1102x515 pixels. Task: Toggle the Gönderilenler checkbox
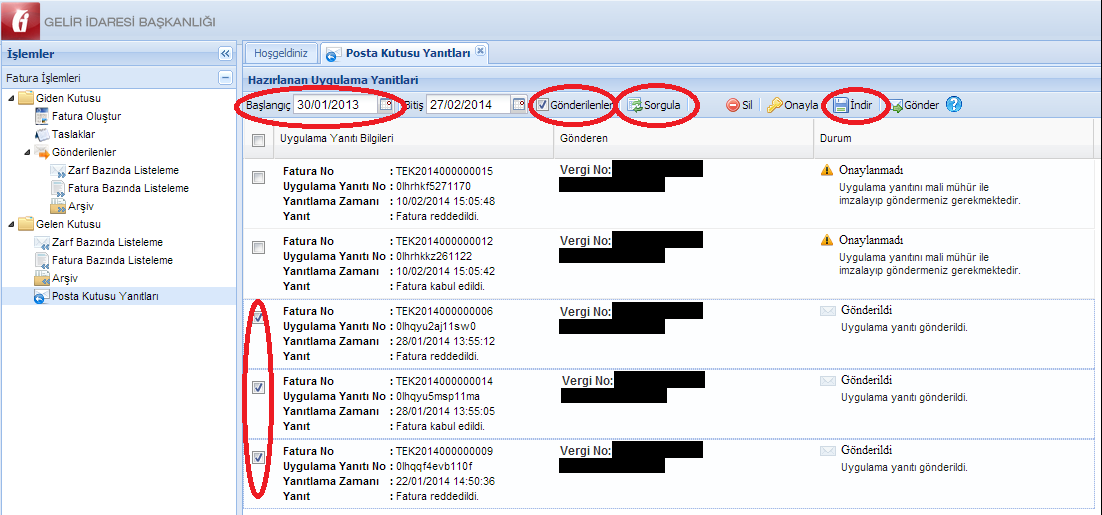point(543,105)
